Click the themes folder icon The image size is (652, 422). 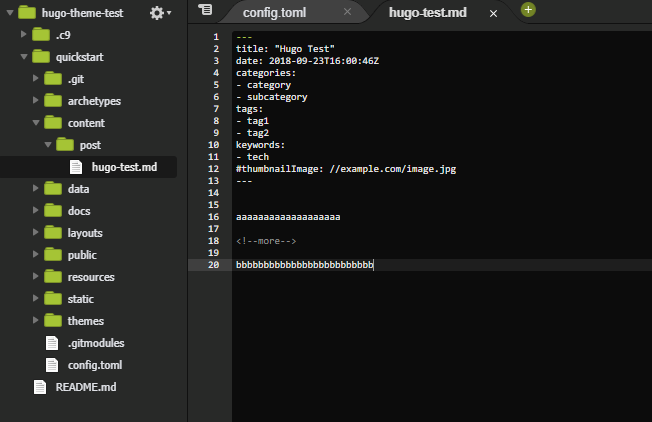(x=53, y=321)
